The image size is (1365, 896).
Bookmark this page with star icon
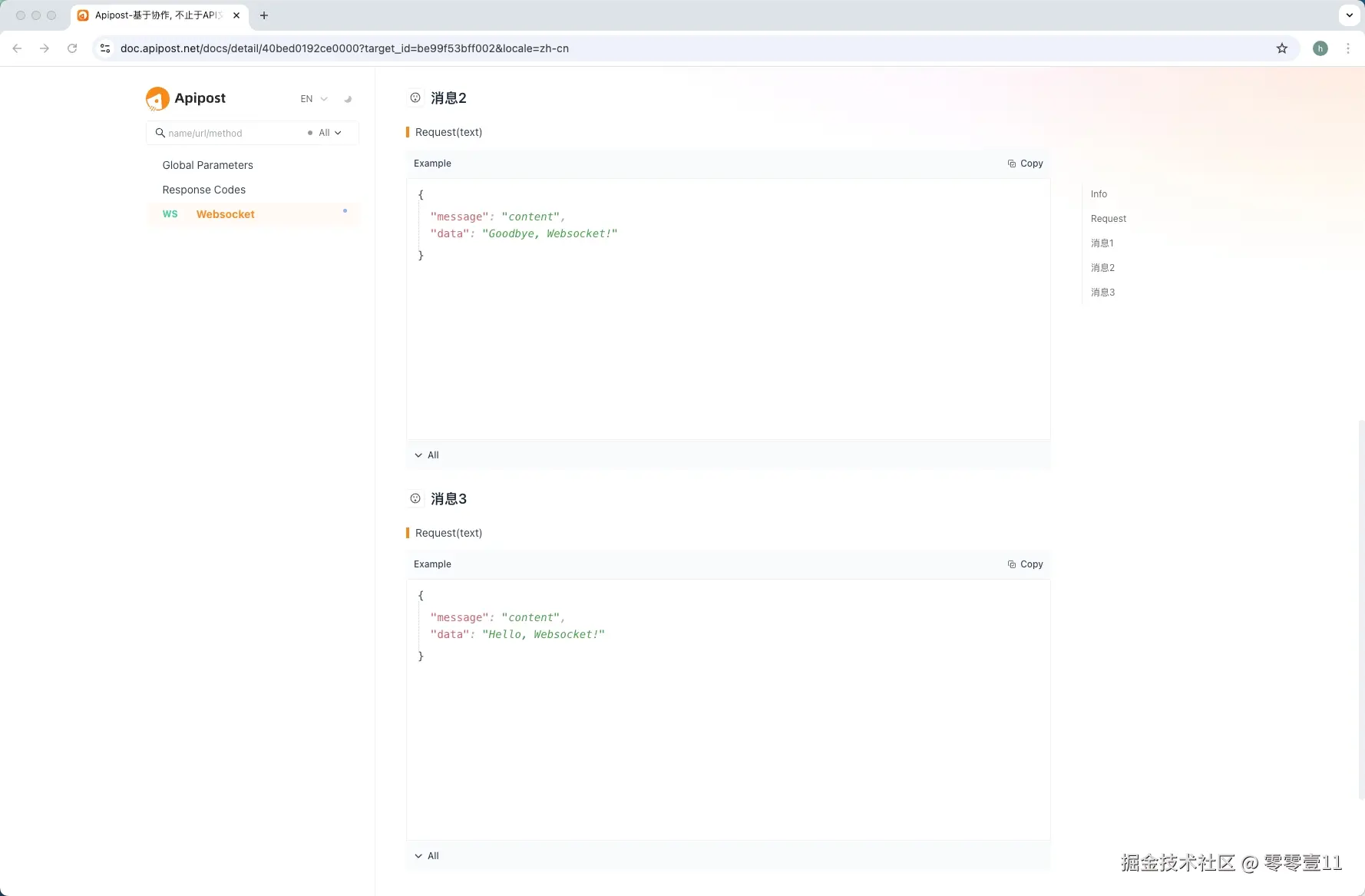[x=1281, y=48]
